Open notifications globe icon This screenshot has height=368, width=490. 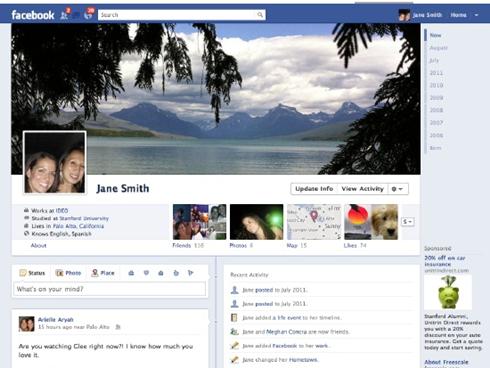click(x=88, y=15)
